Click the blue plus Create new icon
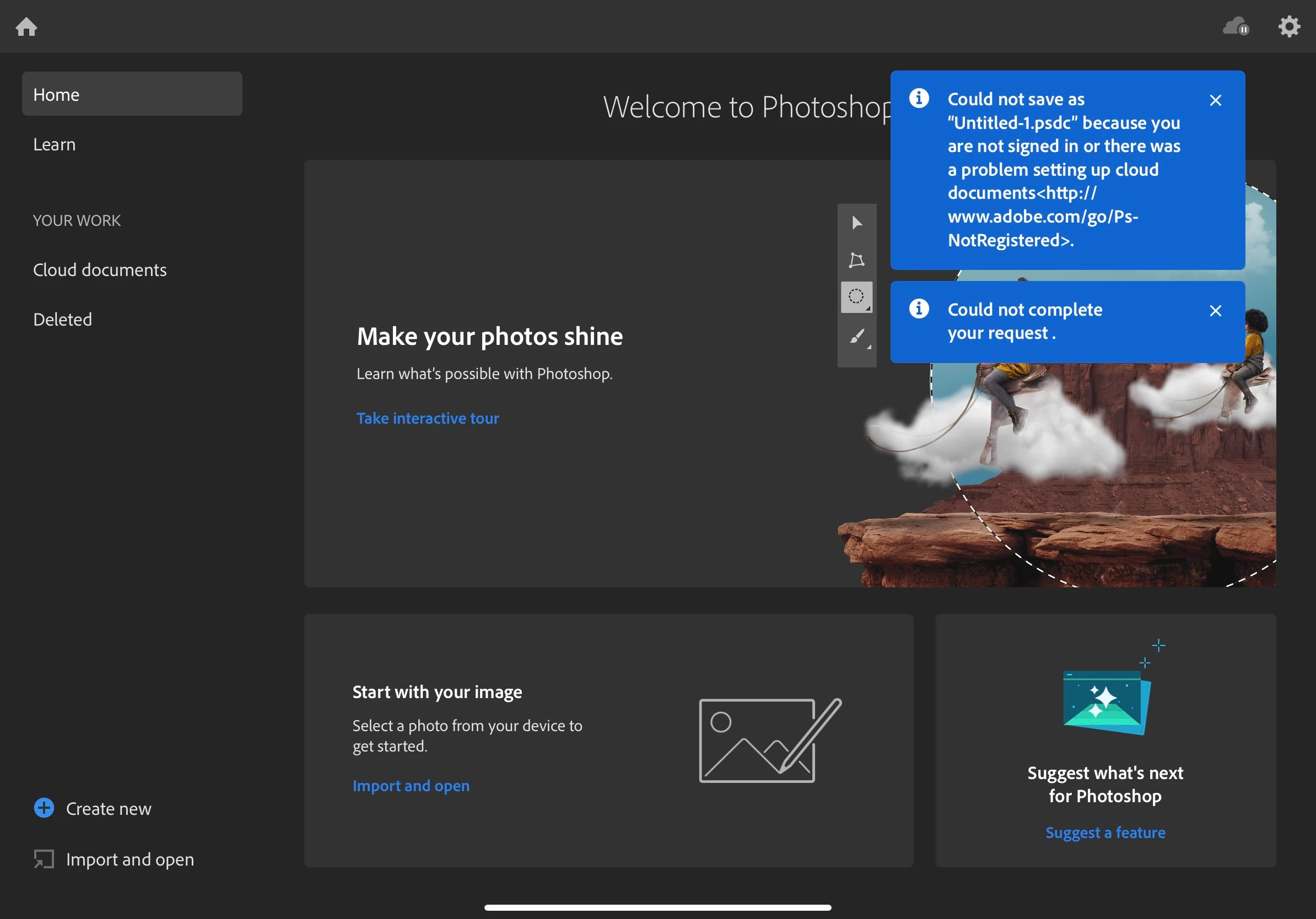1316x919 pixels. (x=44, y=808)
